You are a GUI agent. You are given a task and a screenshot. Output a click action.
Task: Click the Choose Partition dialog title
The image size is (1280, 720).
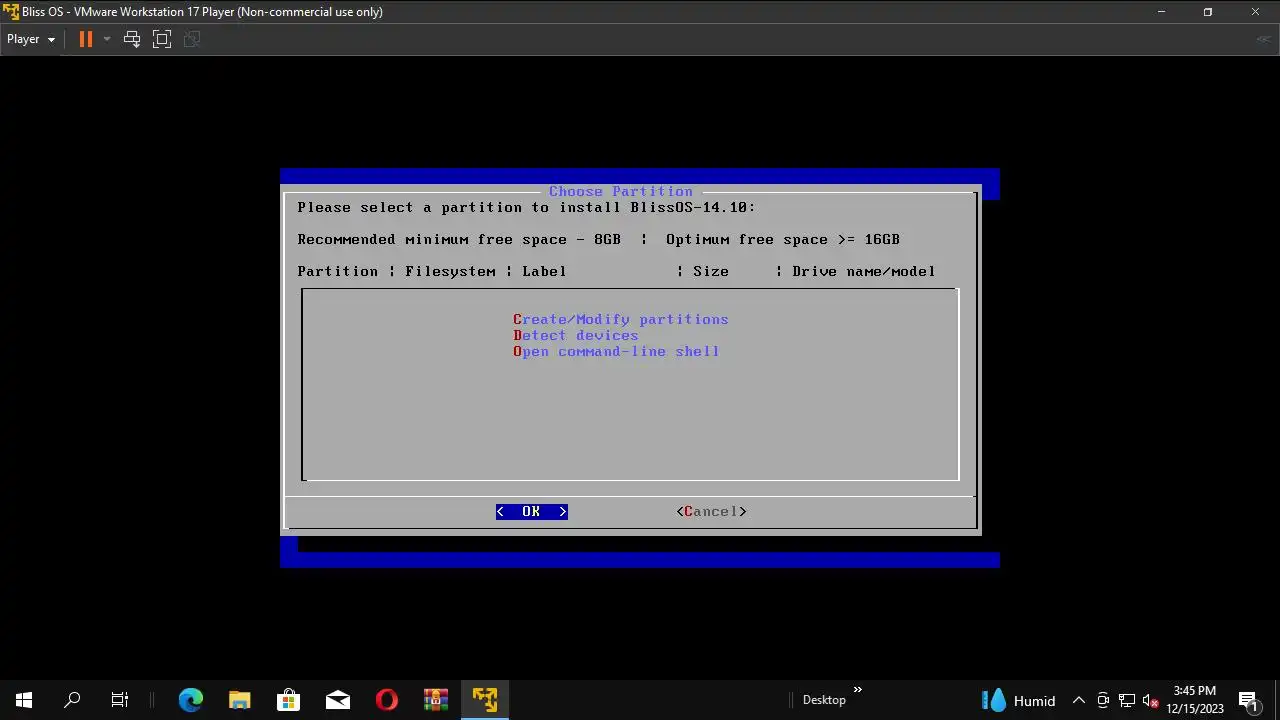620,191
